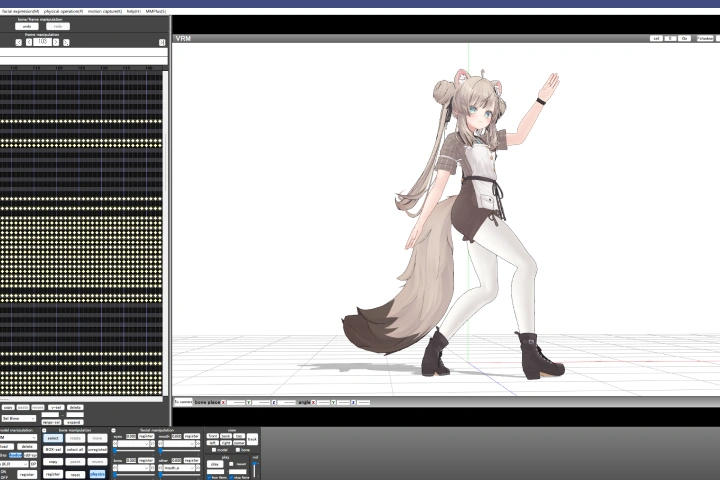
Task: Open the motion capture menu
Action: 105,11
